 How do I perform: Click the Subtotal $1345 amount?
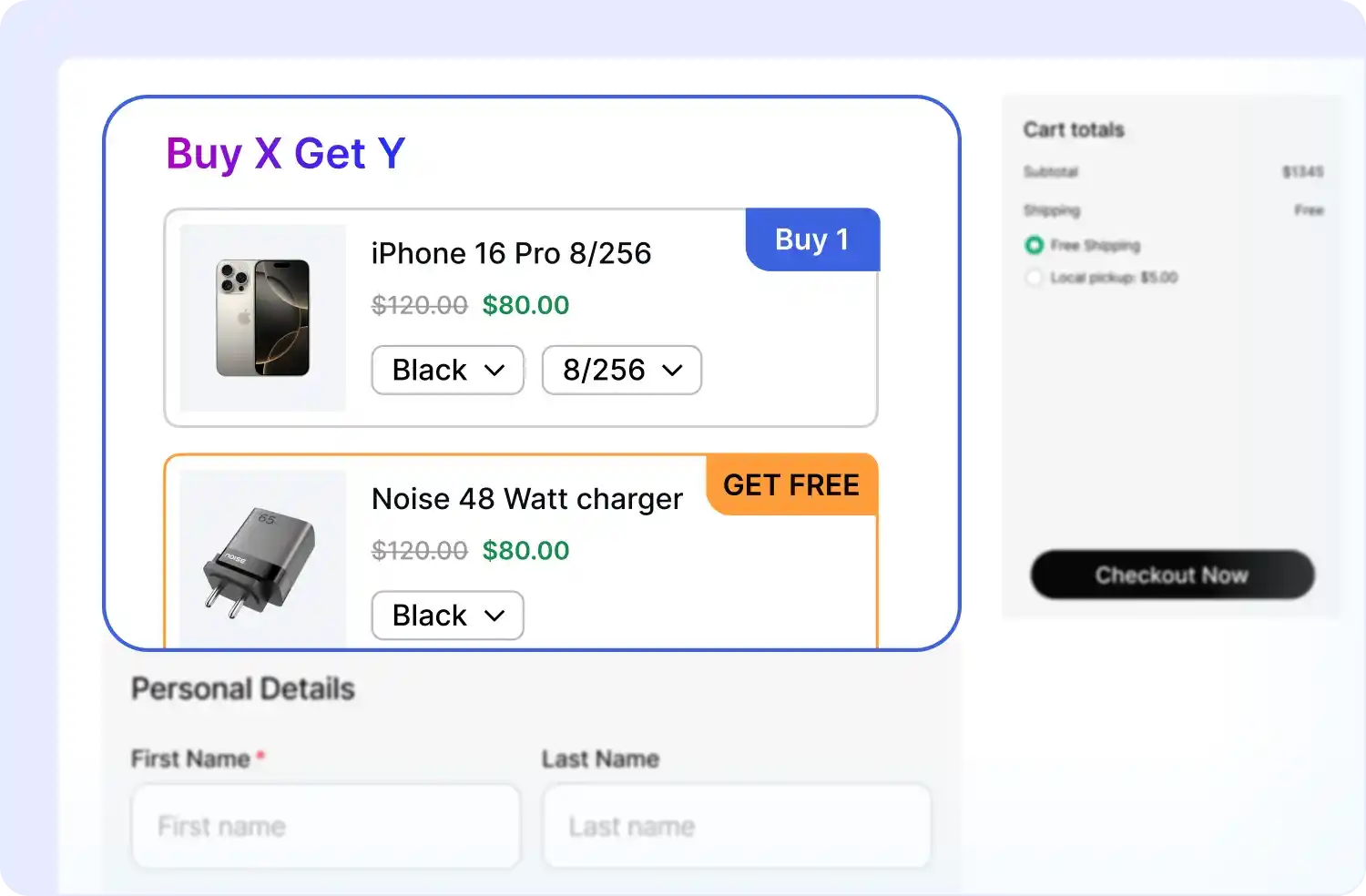point(1304,172)
